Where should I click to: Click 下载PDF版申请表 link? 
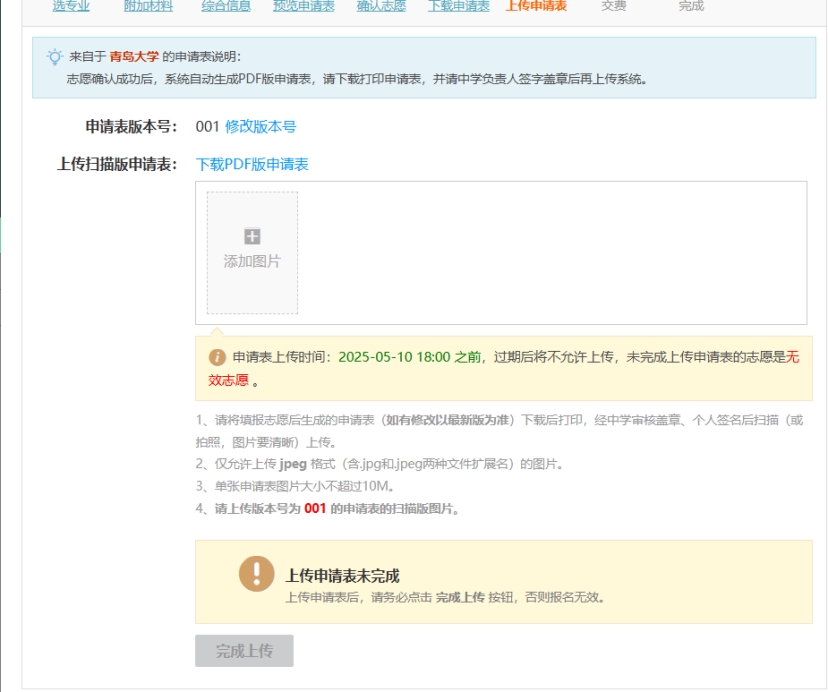click(x=252, y=164)
